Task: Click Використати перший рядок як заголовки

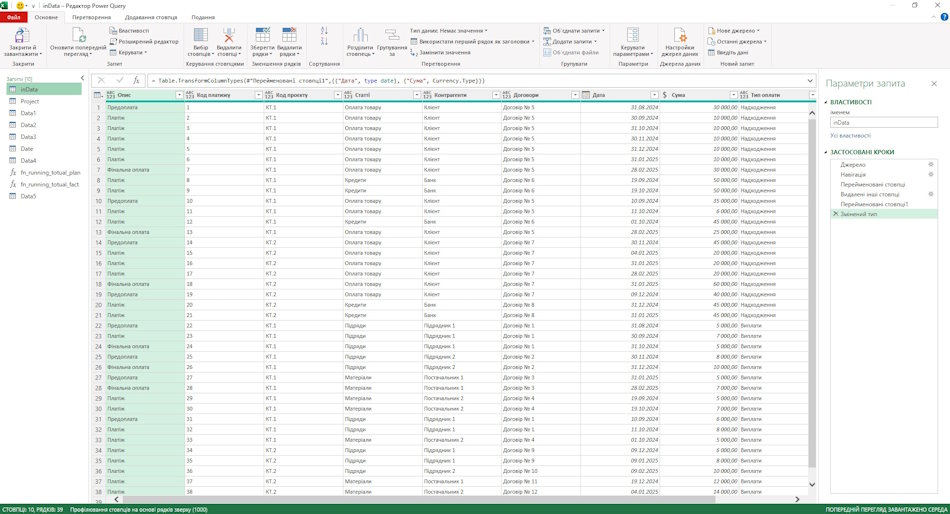Action: (473, 41)
